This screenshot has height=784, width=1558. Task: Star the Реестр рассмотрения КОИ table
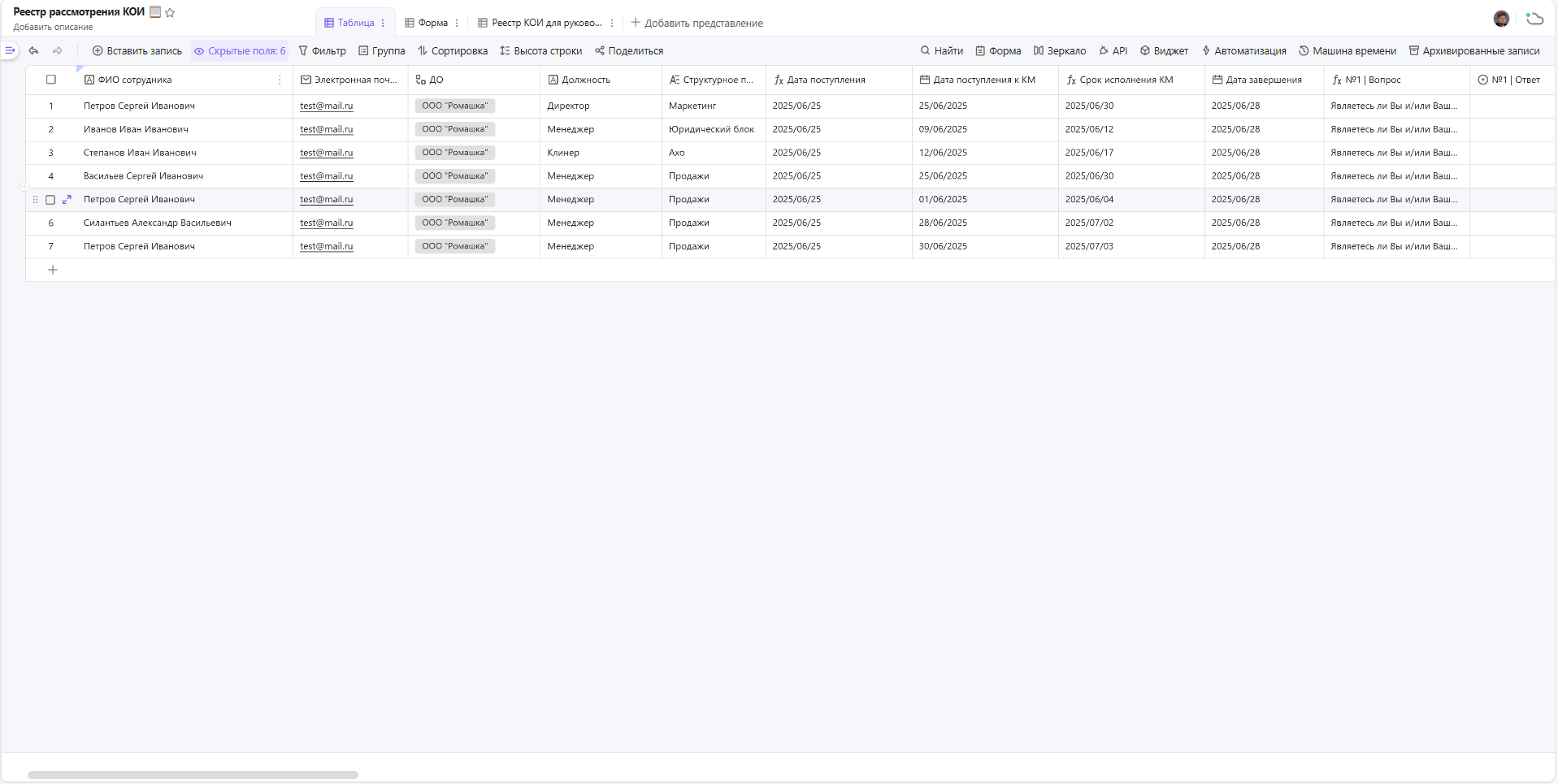coord(170,12)
